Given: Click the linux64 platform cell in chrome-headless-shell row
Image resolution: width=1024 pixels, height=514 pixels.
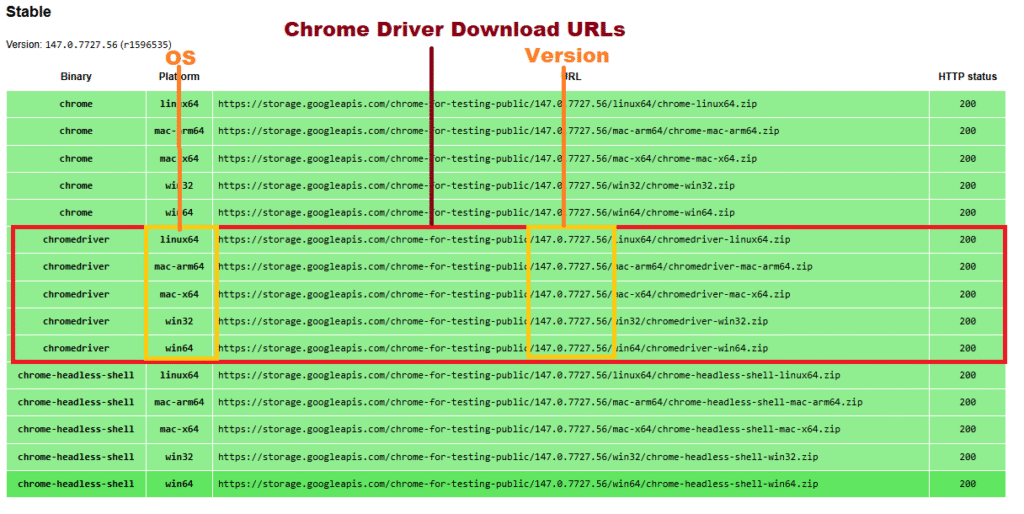Looking at the screenshot, I should 179,375.
